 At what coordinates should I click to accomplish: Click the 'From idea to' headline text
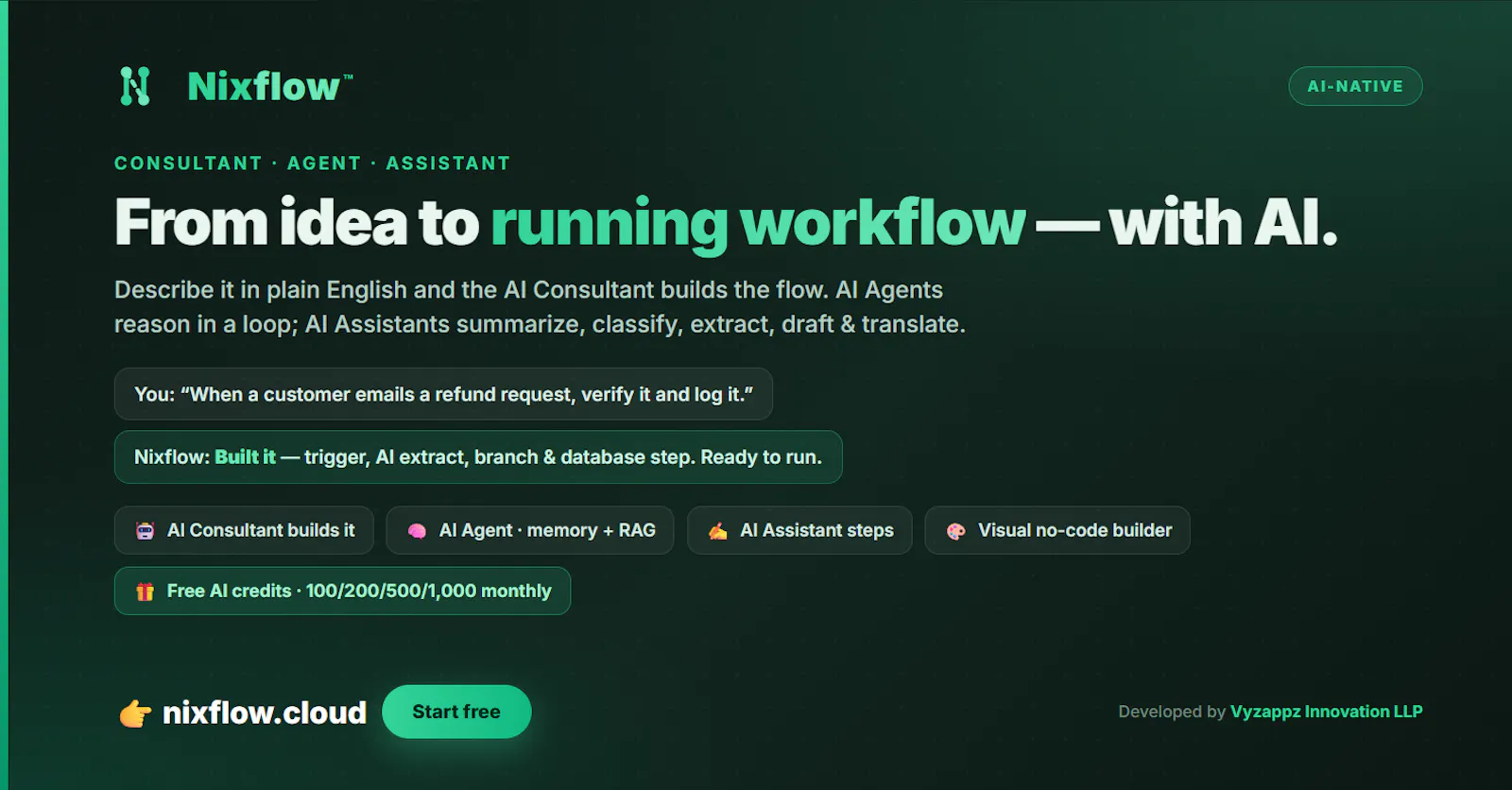click(x=297, y=223)
